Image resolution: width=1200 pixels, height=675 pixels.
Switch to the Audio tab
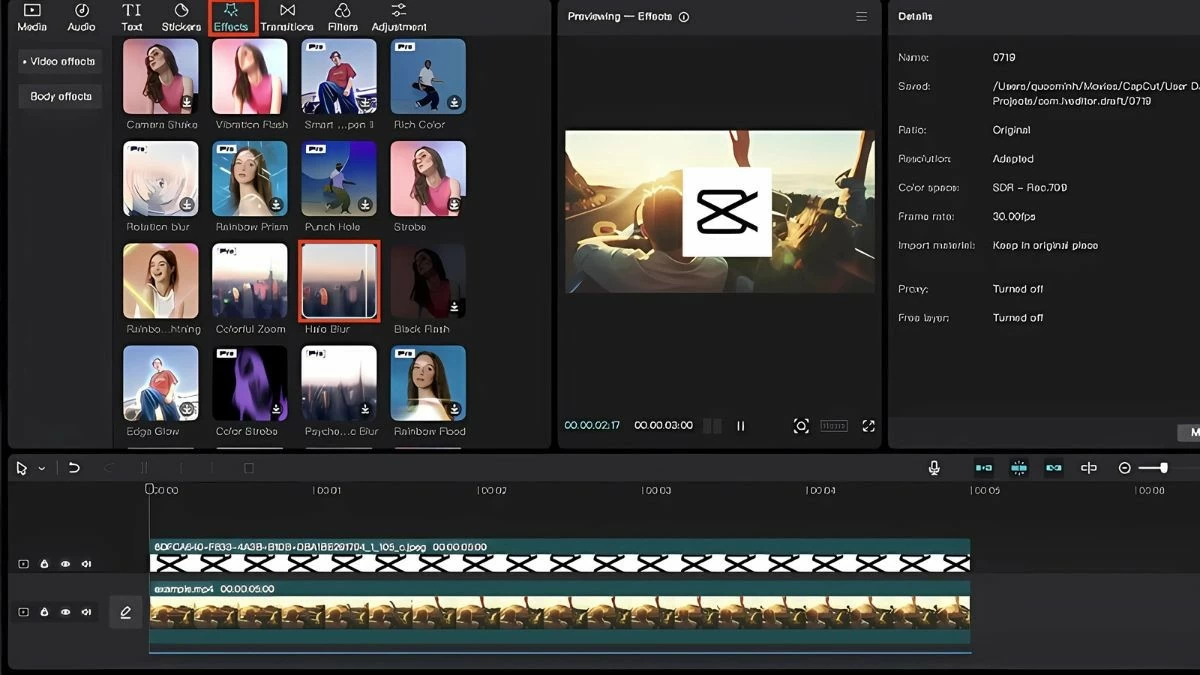(81, 17)
